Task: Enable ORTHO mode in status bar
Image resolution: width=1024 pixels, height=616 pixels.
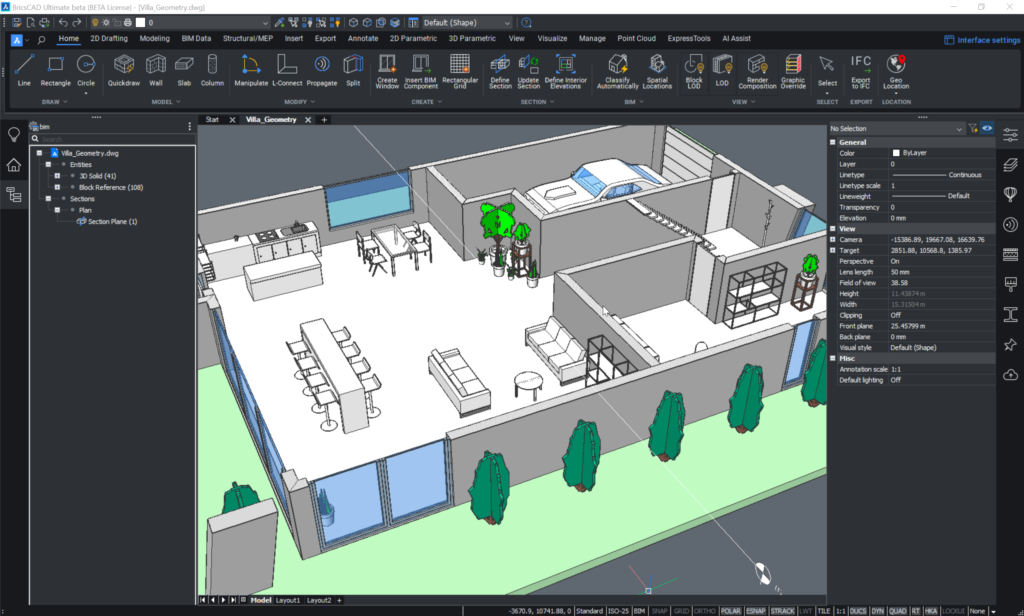Action: point(705,610)
